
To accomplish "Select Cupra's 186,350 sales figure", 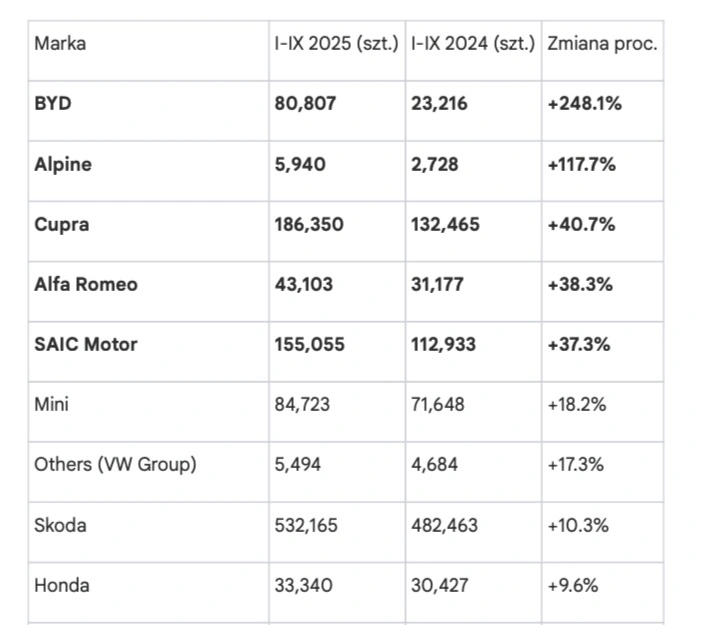I will click(308, 224).
